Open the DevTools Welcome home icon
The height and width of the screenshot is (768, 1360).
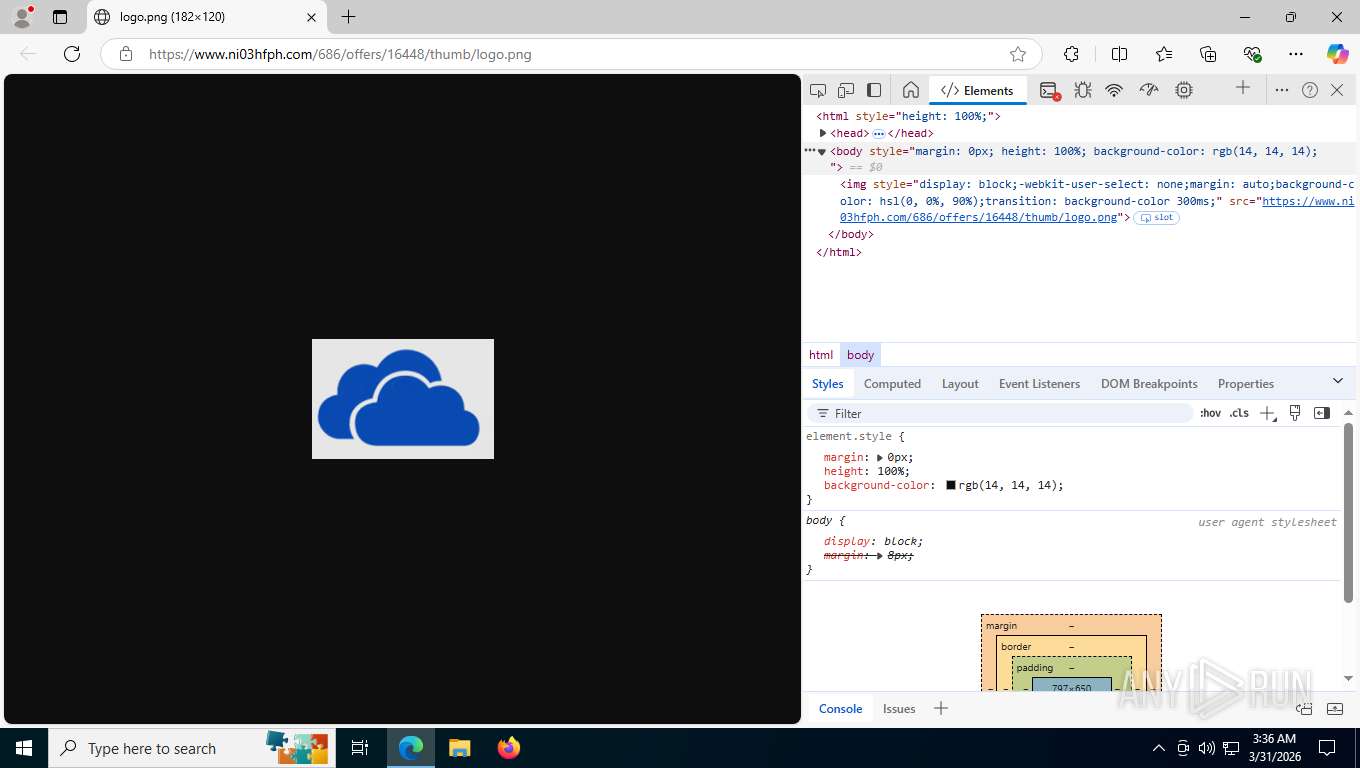coord(911,90)
